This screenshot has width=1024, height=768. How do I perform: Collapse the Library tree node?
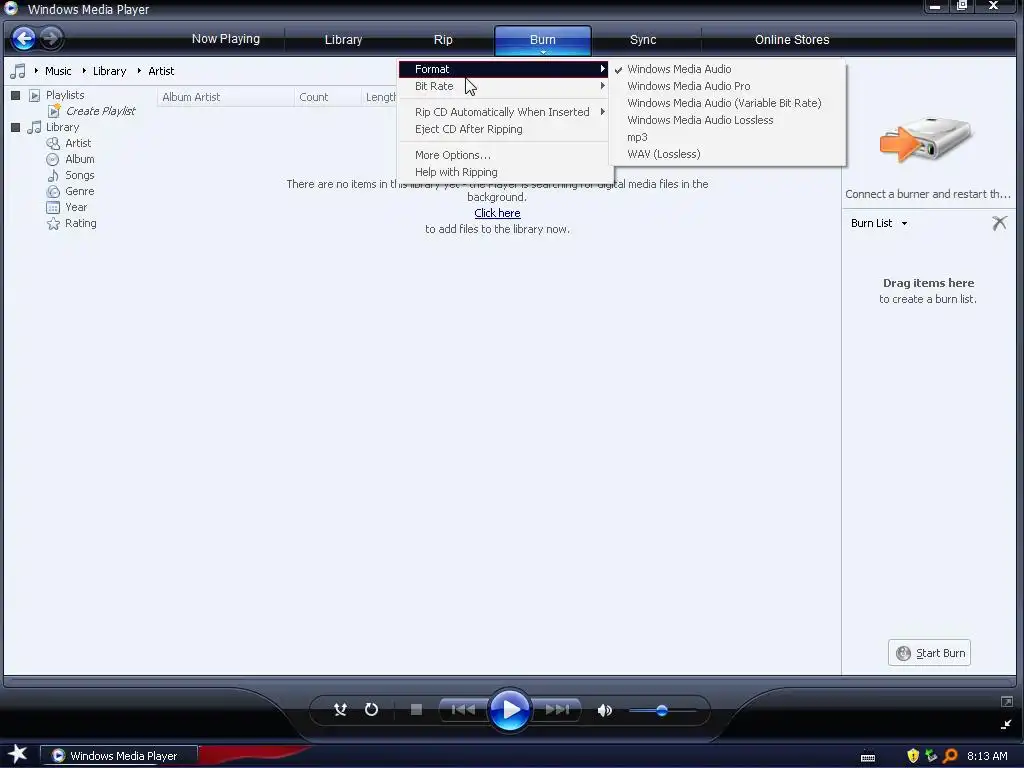pos(16,127)
